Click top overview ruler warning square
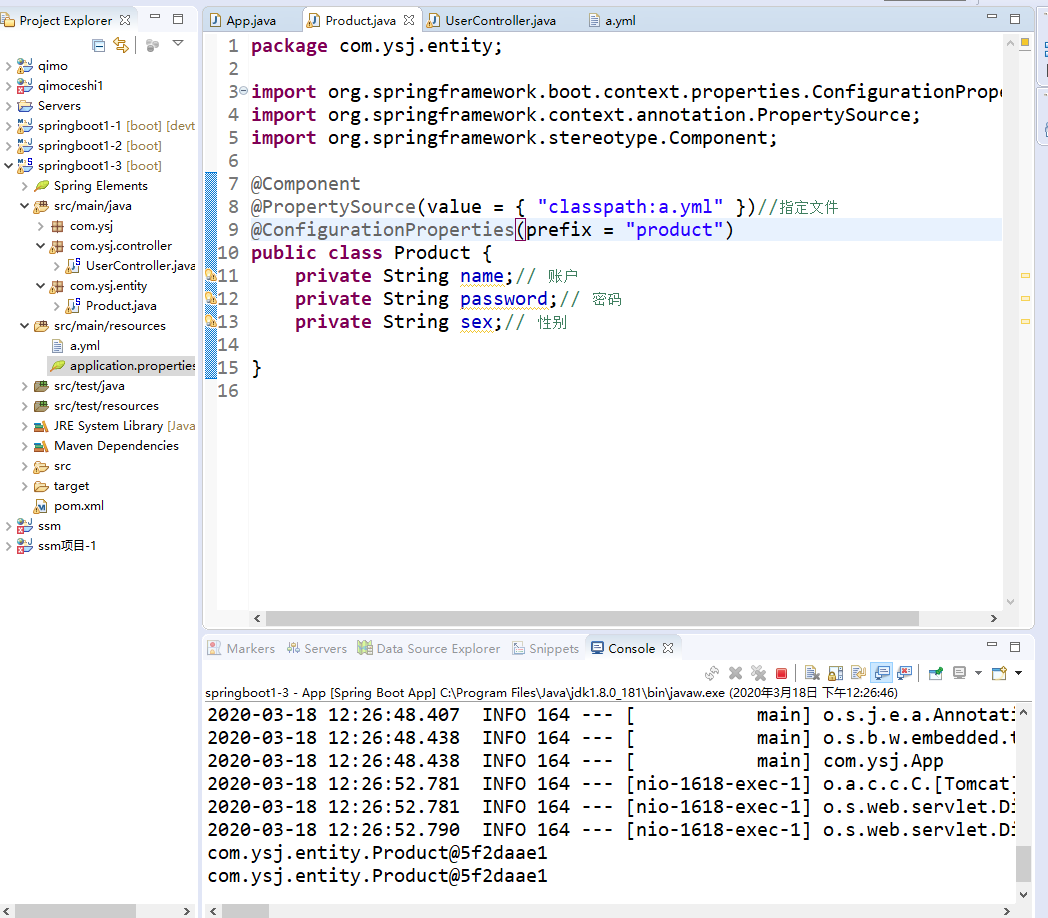Image resolution: width=1048 pixels, height=918 pixels. 1025,43
